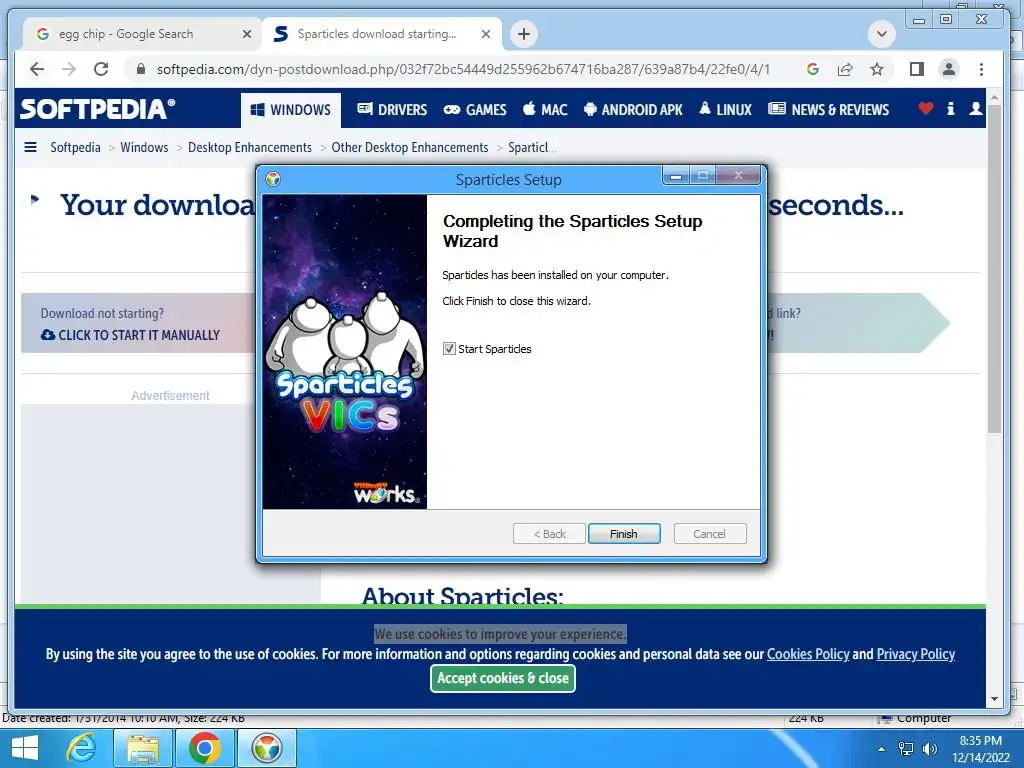The width and height of the screenshot is (1024, 768).
Task: Open the Windows category
Action: tap(291, 110)
